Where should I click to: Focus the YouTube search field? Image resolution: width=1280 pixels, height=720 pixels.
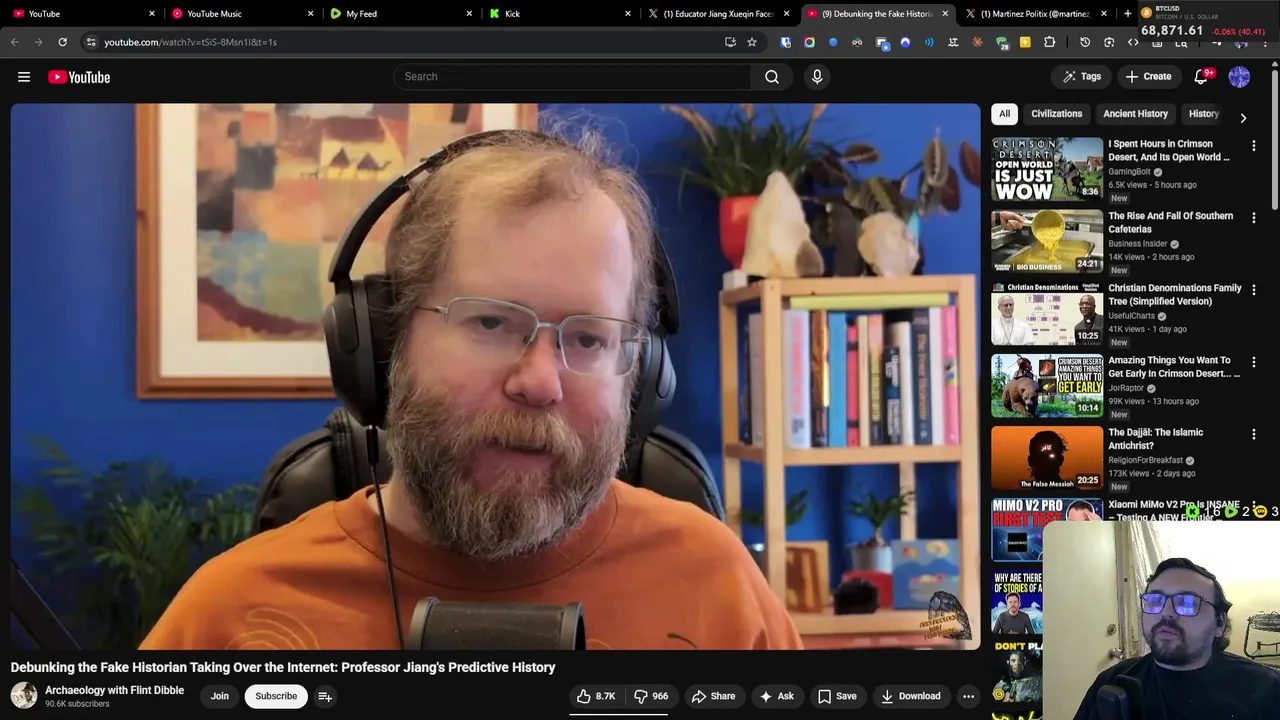coord(572,77)
